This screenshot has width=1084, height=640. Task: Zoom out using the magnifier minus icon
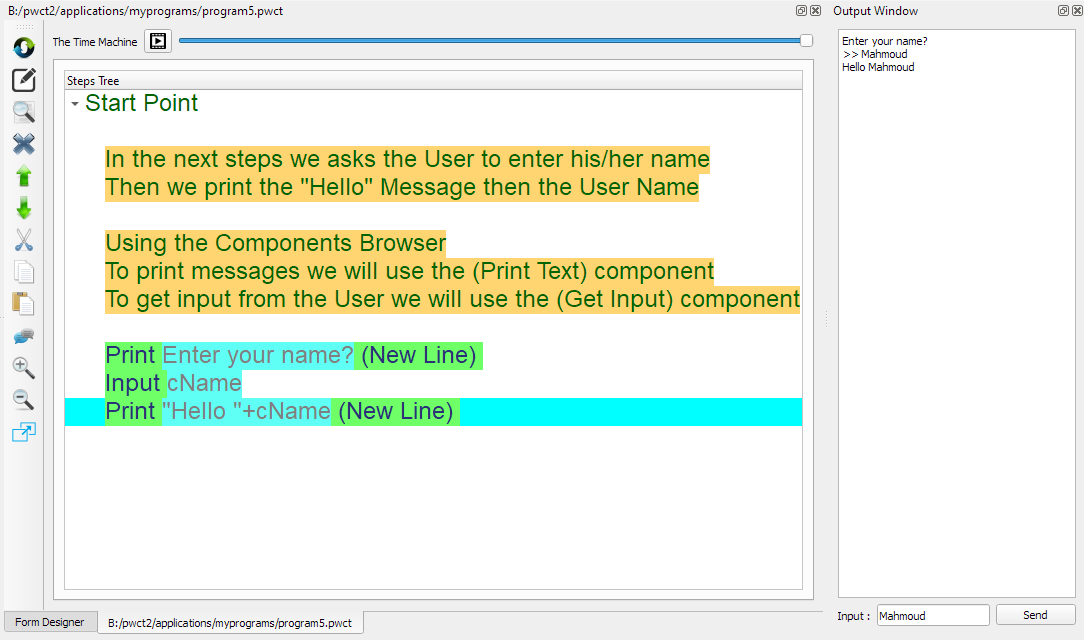click(x=24, y=400)
